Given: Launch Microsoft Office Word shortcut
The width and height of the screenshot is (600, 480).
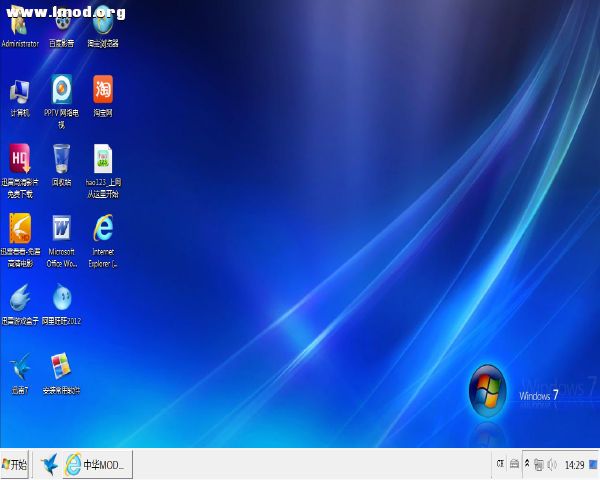Looking at the screenshot, I should [62, 229].
